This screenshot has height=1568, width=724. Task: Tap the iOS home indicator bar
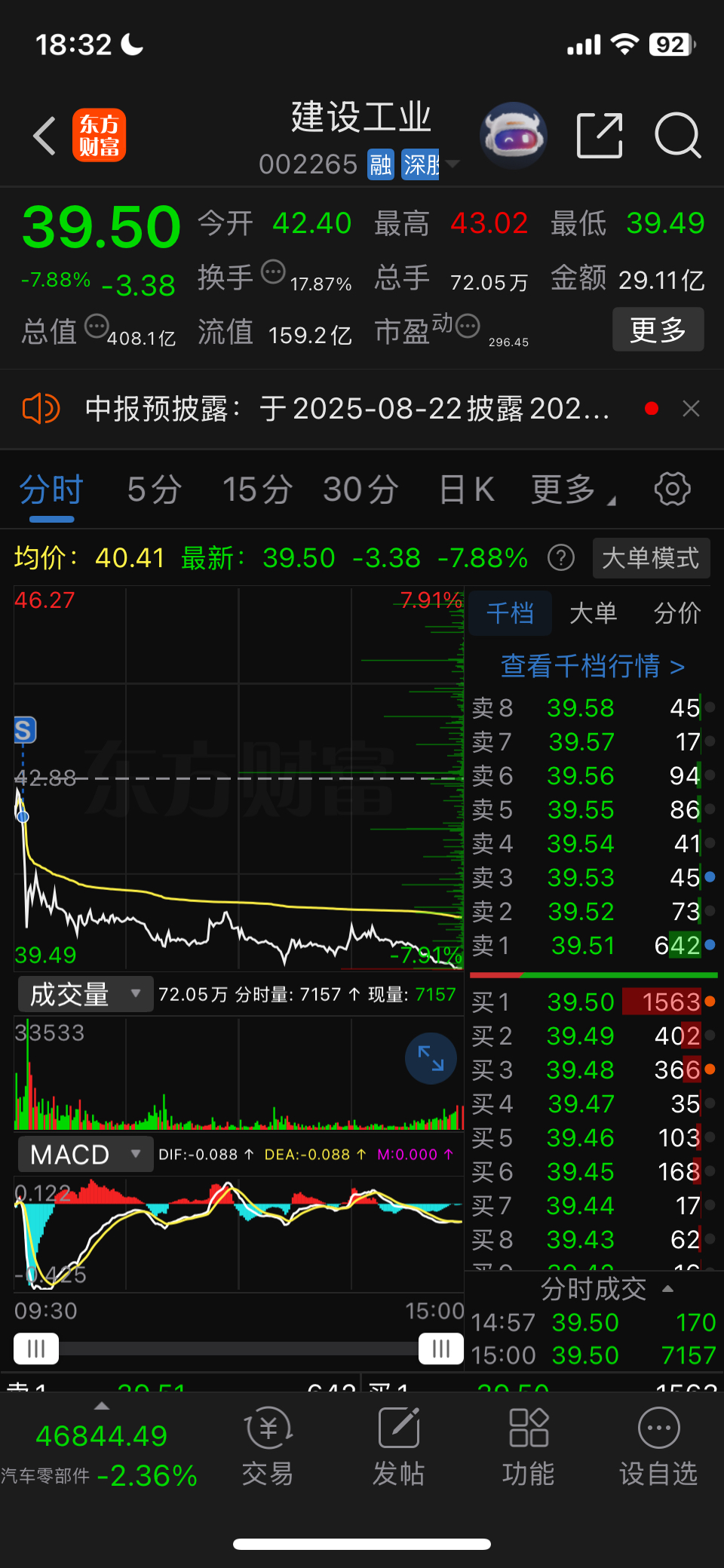pos(362,1544)
